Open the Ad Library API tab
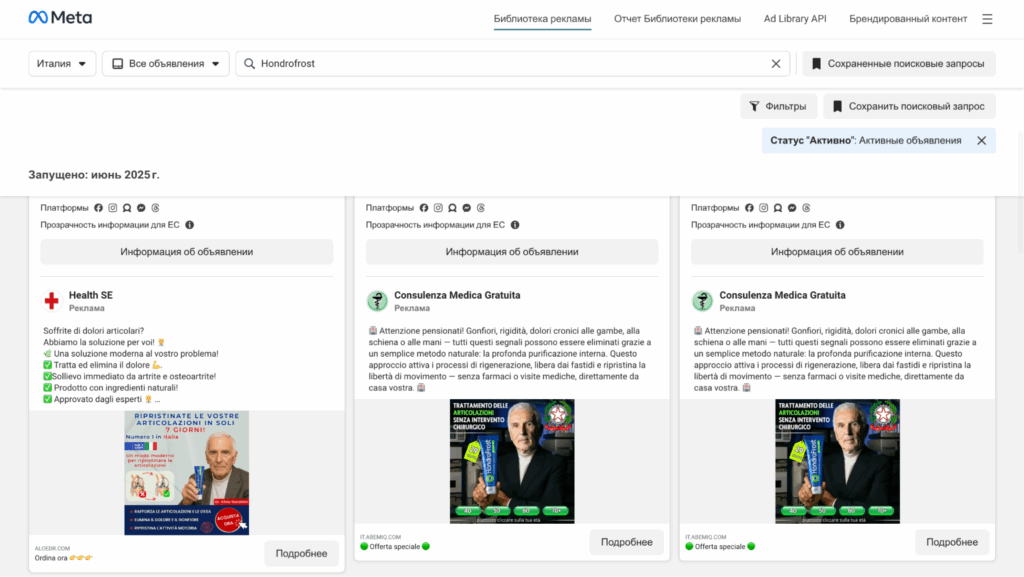The image size is (1024, 577). point(795,19)
